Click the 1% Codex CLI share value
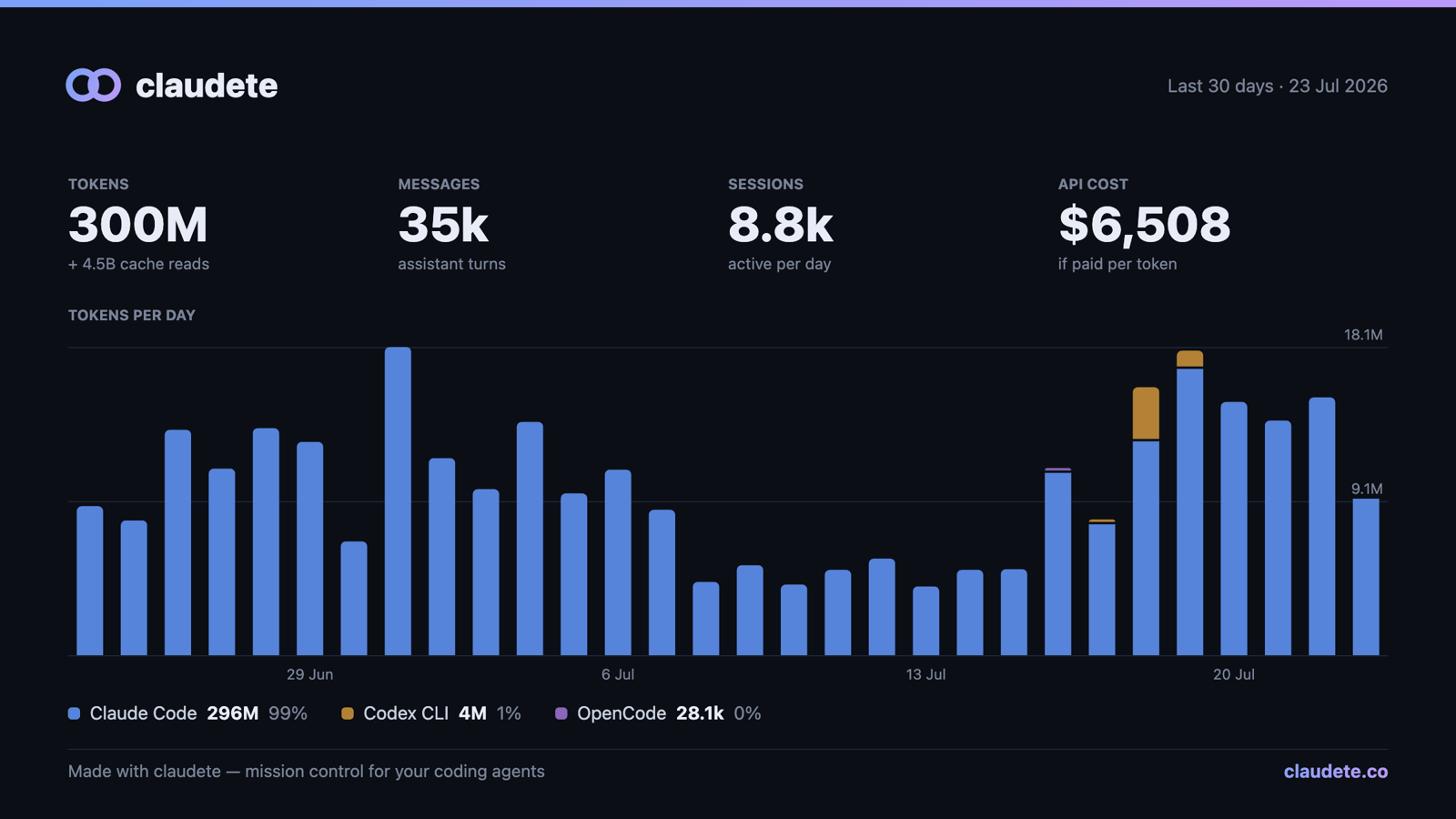The width and height of the screenshot is (1456, 819). point(509,713)
